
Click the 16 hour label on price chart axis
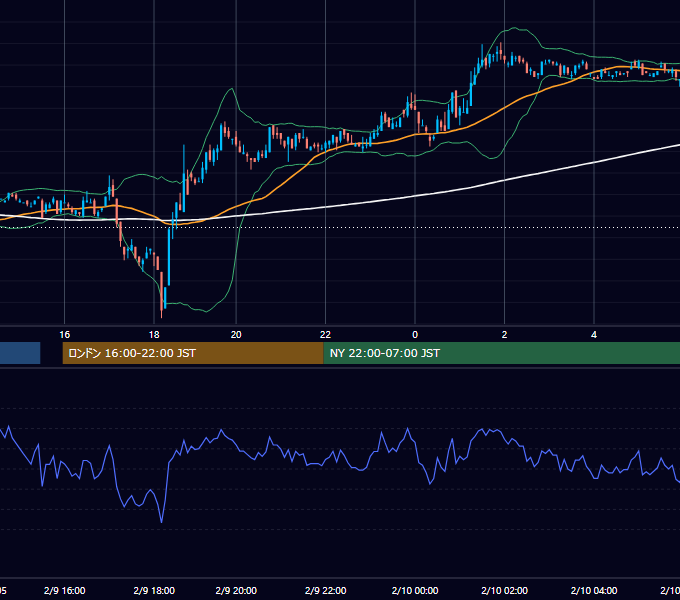[x=65, y=335]
